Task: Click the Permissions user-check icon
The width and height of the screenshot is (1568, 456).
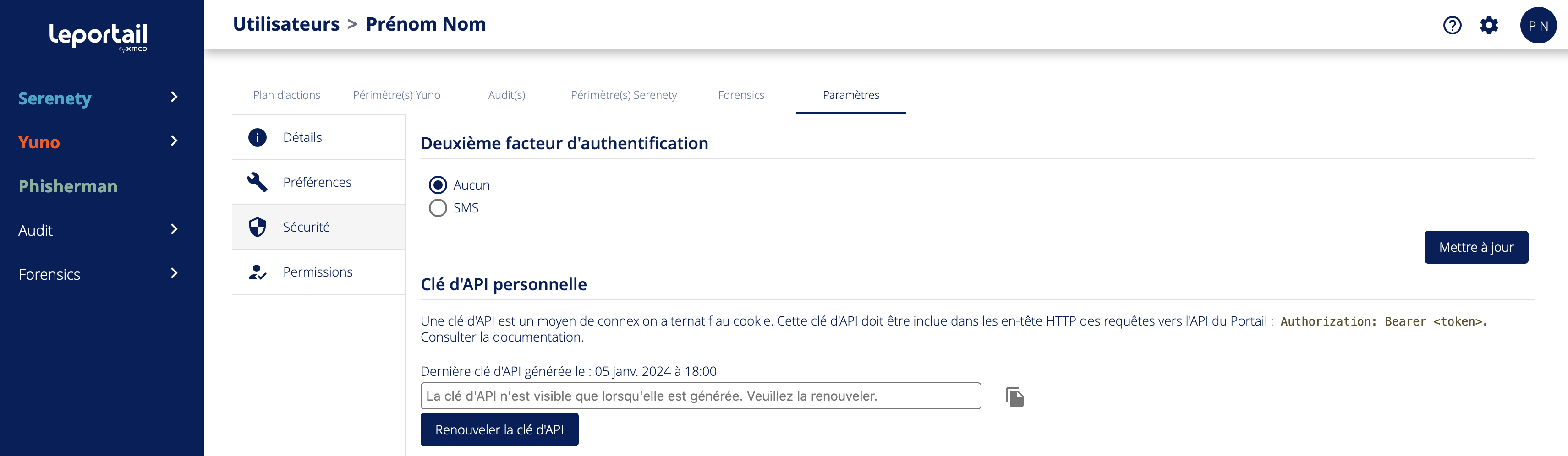Action: point(258,272)
